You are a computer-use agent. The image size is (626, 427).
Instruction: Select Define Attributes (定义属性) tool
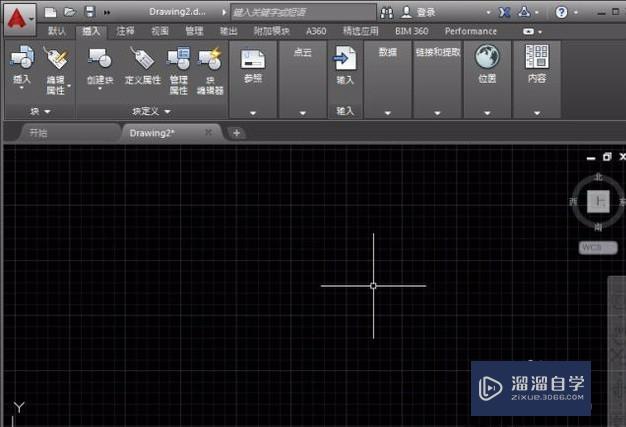point(142,59)
